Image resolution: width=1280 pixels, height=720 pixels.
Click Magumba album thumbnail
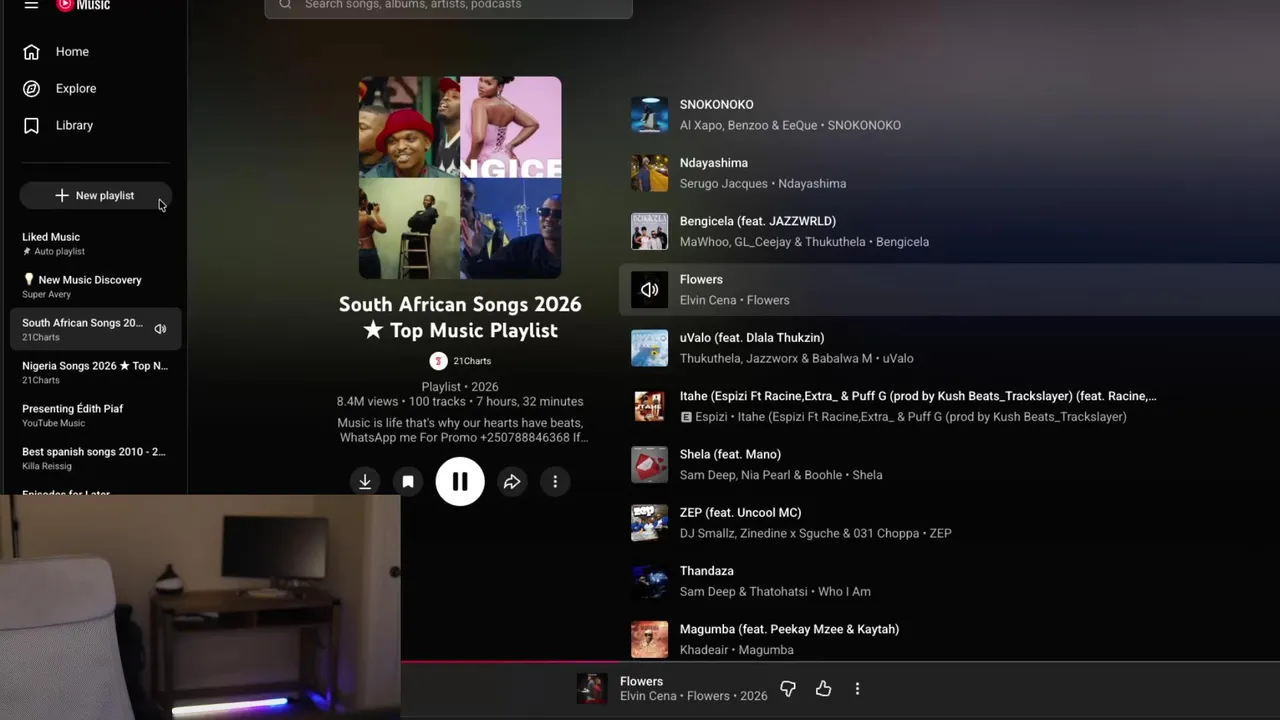click(649, 640)
